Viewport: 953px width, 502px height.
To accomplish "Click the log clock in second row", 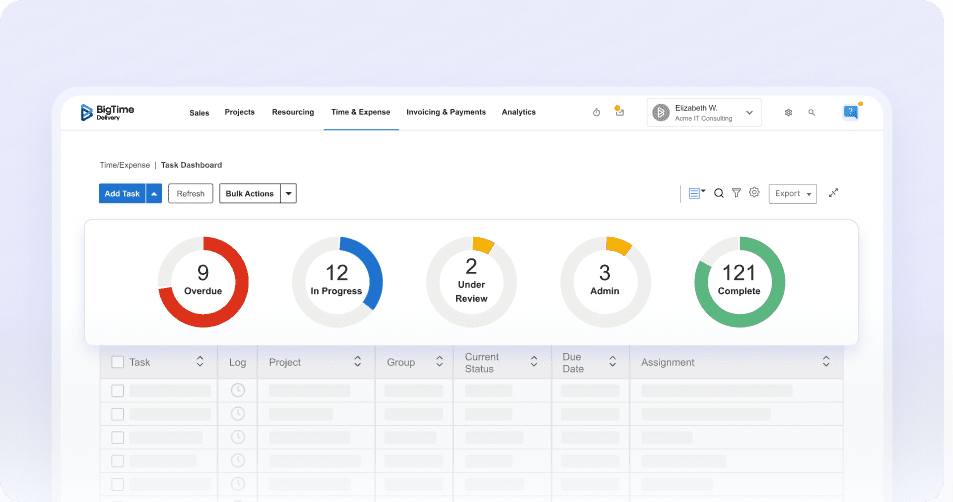I will click(238, 414).
